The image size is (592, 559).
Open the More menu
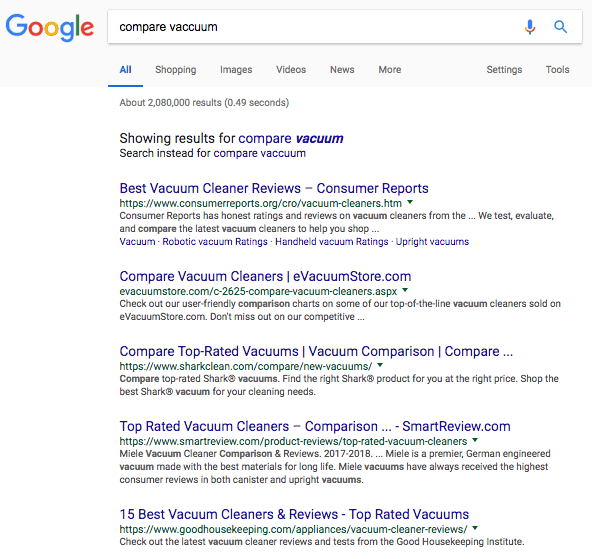pyautogui.click(x=390, y=70)
